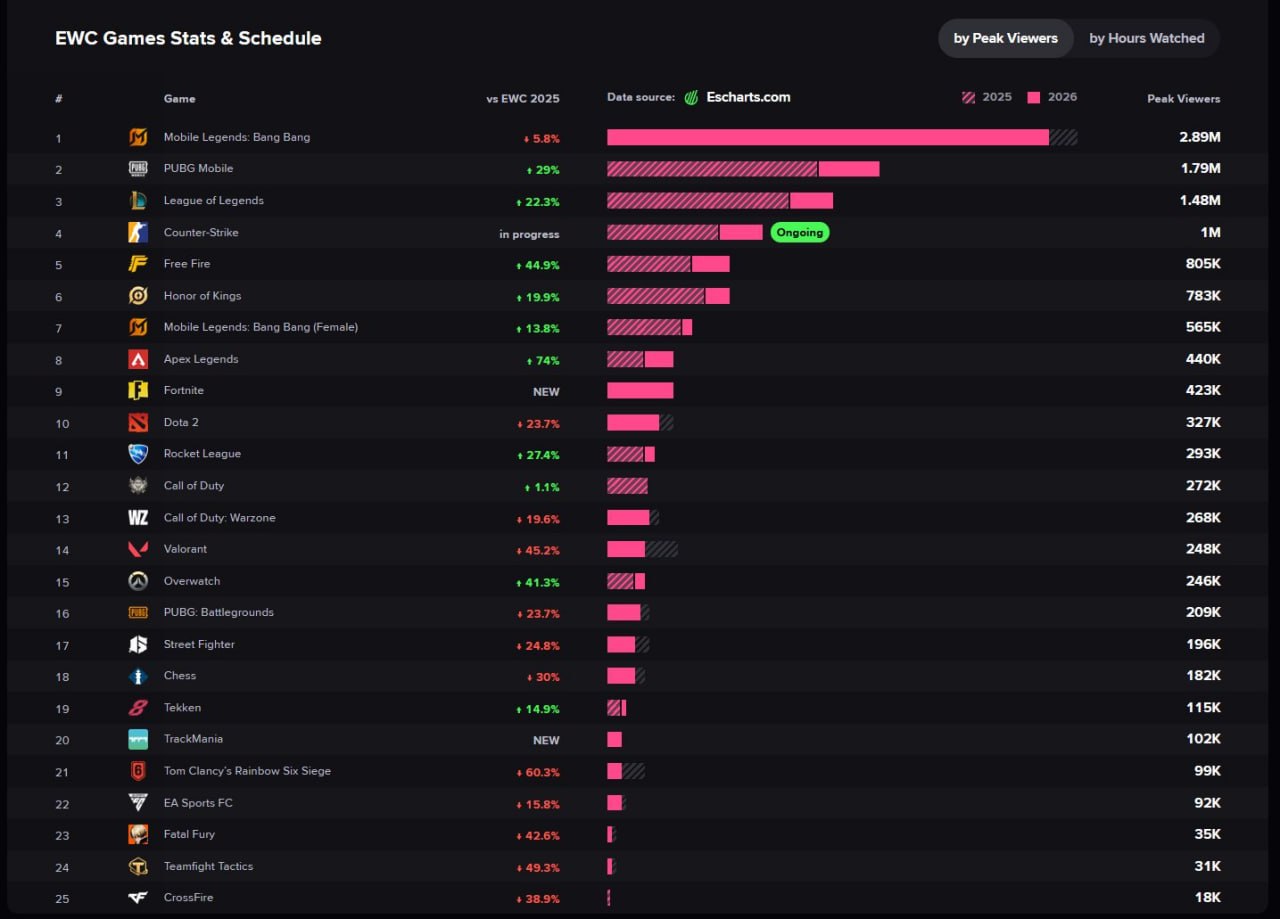Viewport: 1280px width, 919px height.
Task: Click the Mobile Legends: Bang Bang viewers bar
Action: (x=842, y=137)
